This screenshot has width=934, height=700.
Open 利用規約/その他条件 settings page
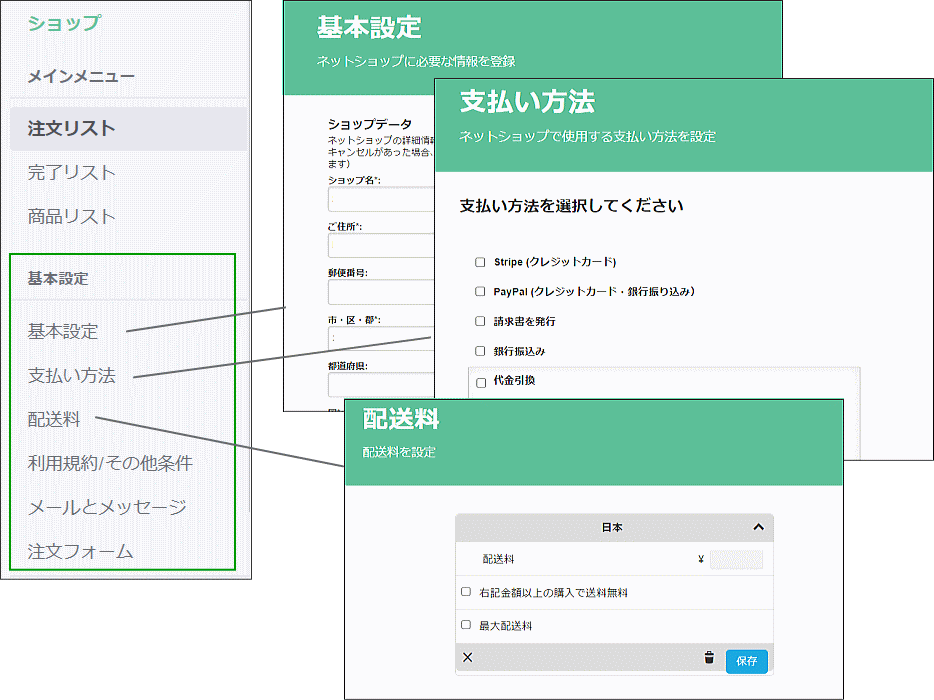(x=110, y=464)
